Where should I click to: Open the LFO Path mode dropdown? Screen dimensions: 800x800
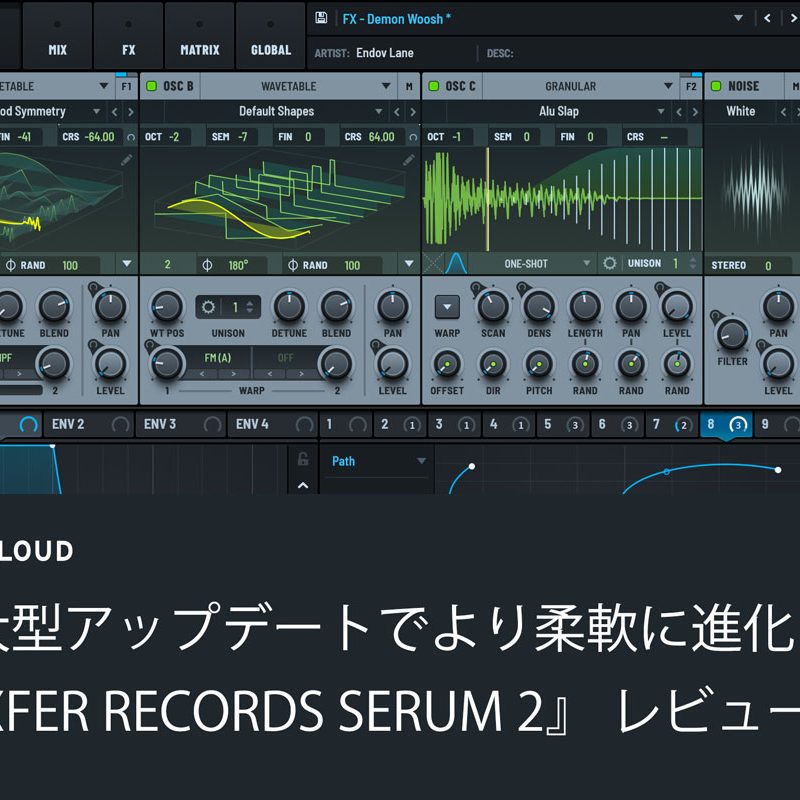coord(378,461)
